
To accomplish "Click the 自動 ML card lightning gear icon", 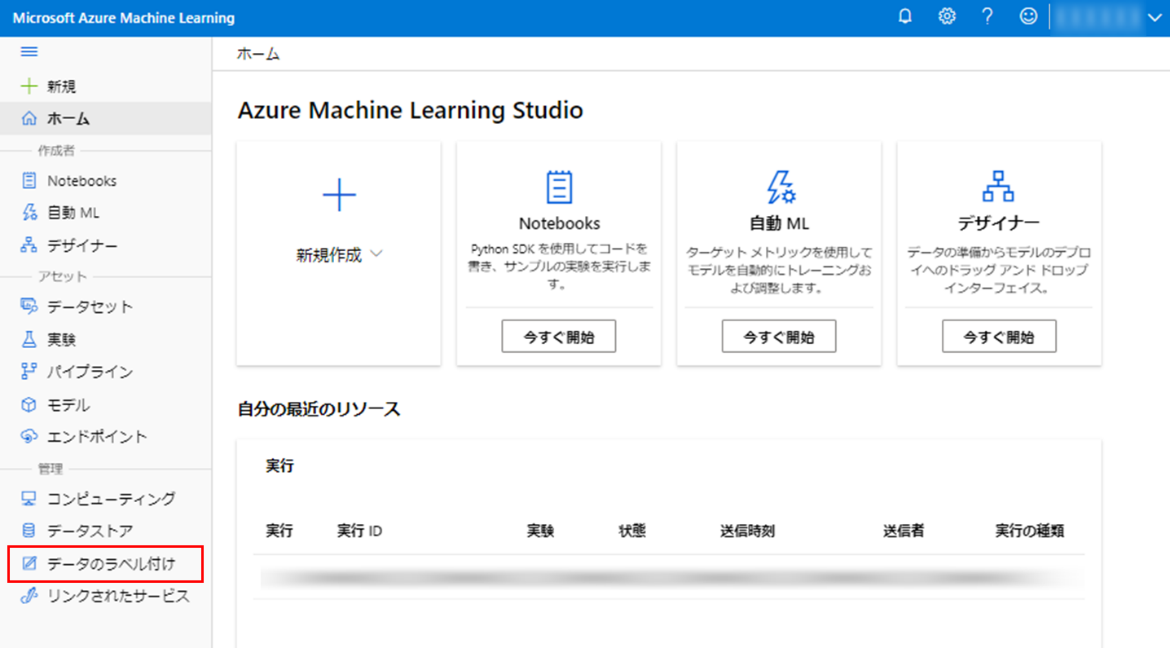I will (x=780, y=187).
